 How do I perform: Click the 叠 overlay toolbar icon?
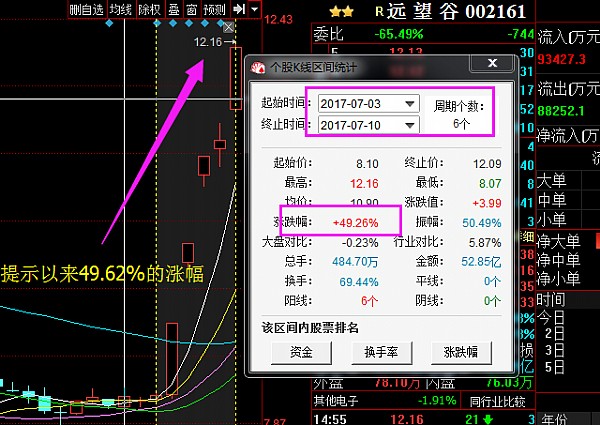point(173,9)
